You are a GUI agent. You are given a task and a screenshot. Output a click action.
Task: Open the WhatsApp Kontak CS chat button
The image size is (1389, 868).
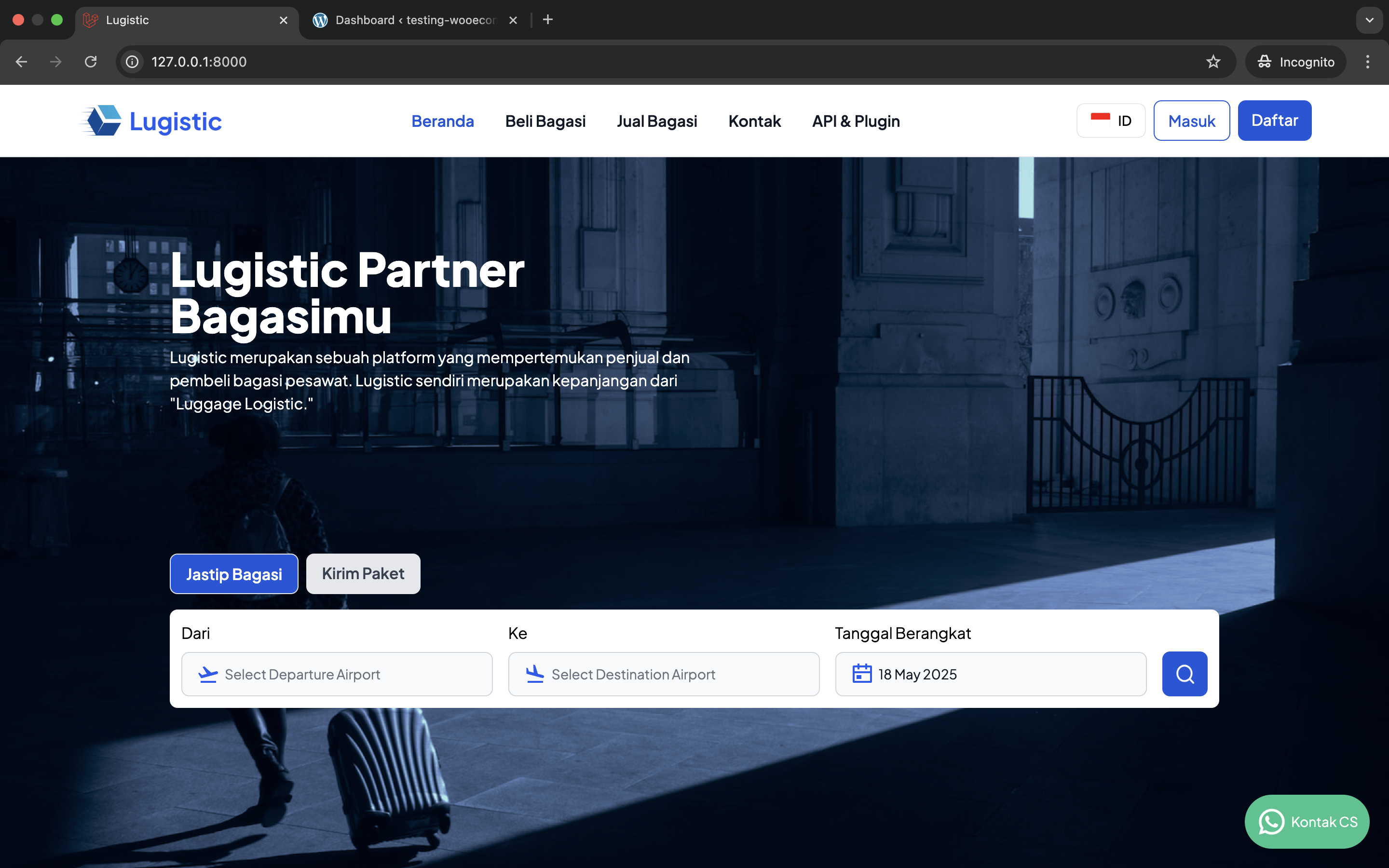point(1307,822)
